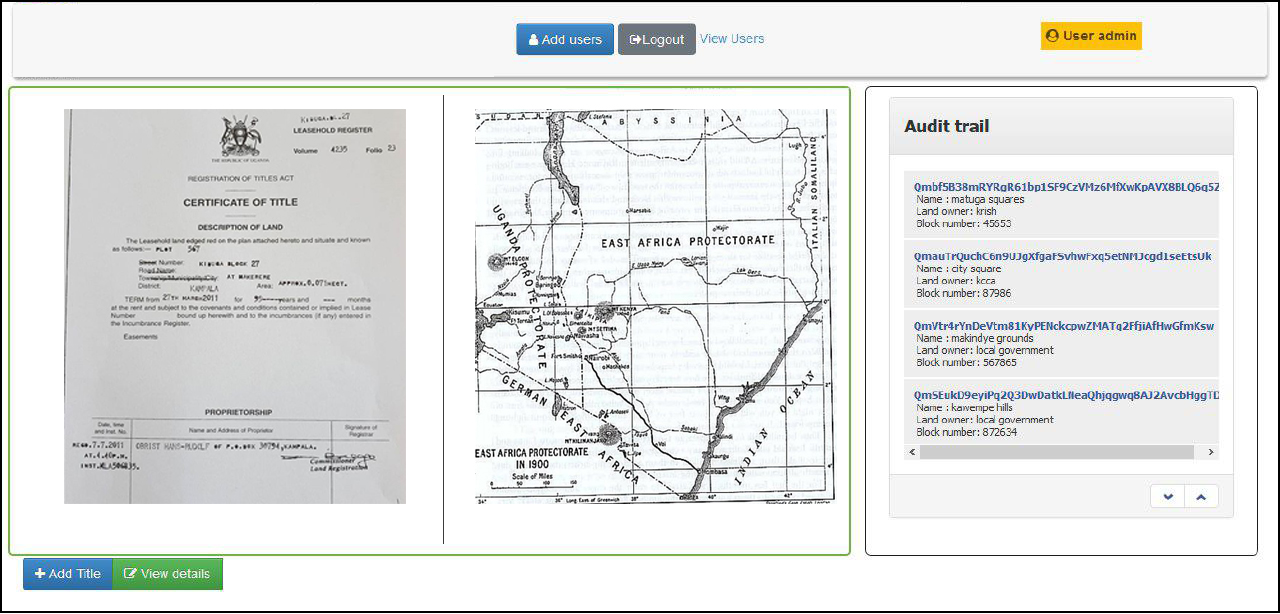Click the 'Land owner: krish' line

956,212
